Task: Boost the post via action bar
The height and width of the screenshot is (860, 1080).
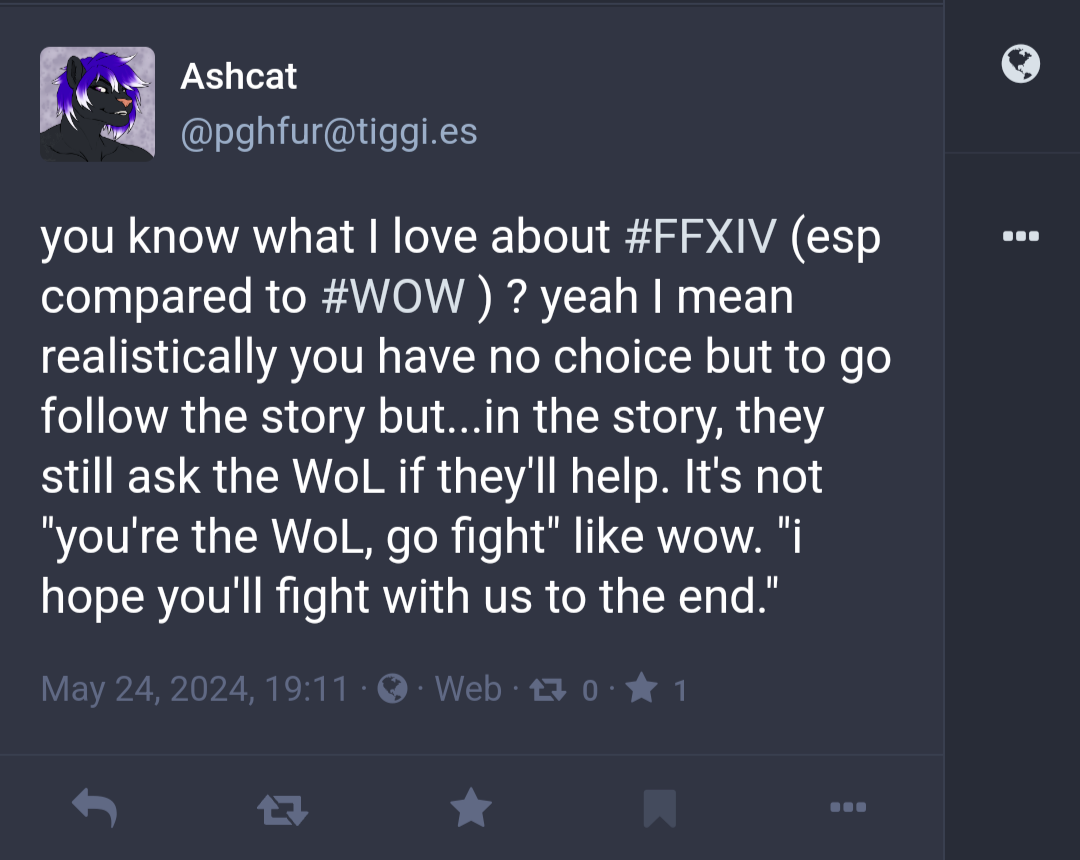Action: tap(282, 809)
